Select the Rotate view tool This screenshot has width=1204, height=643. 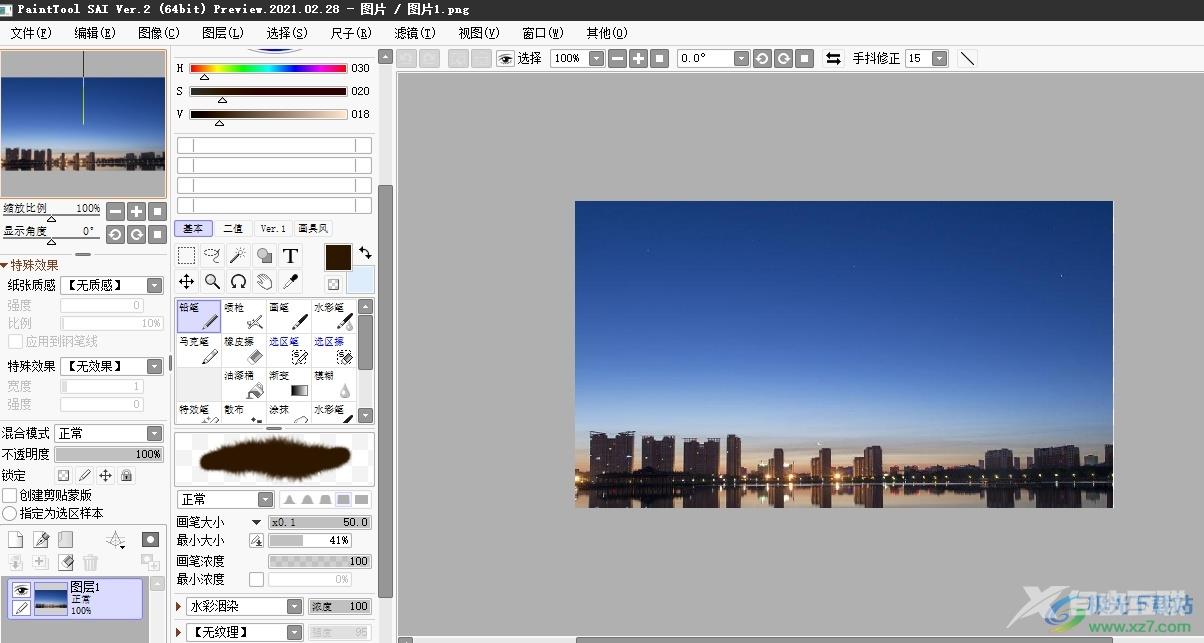[x=238, y=282]
